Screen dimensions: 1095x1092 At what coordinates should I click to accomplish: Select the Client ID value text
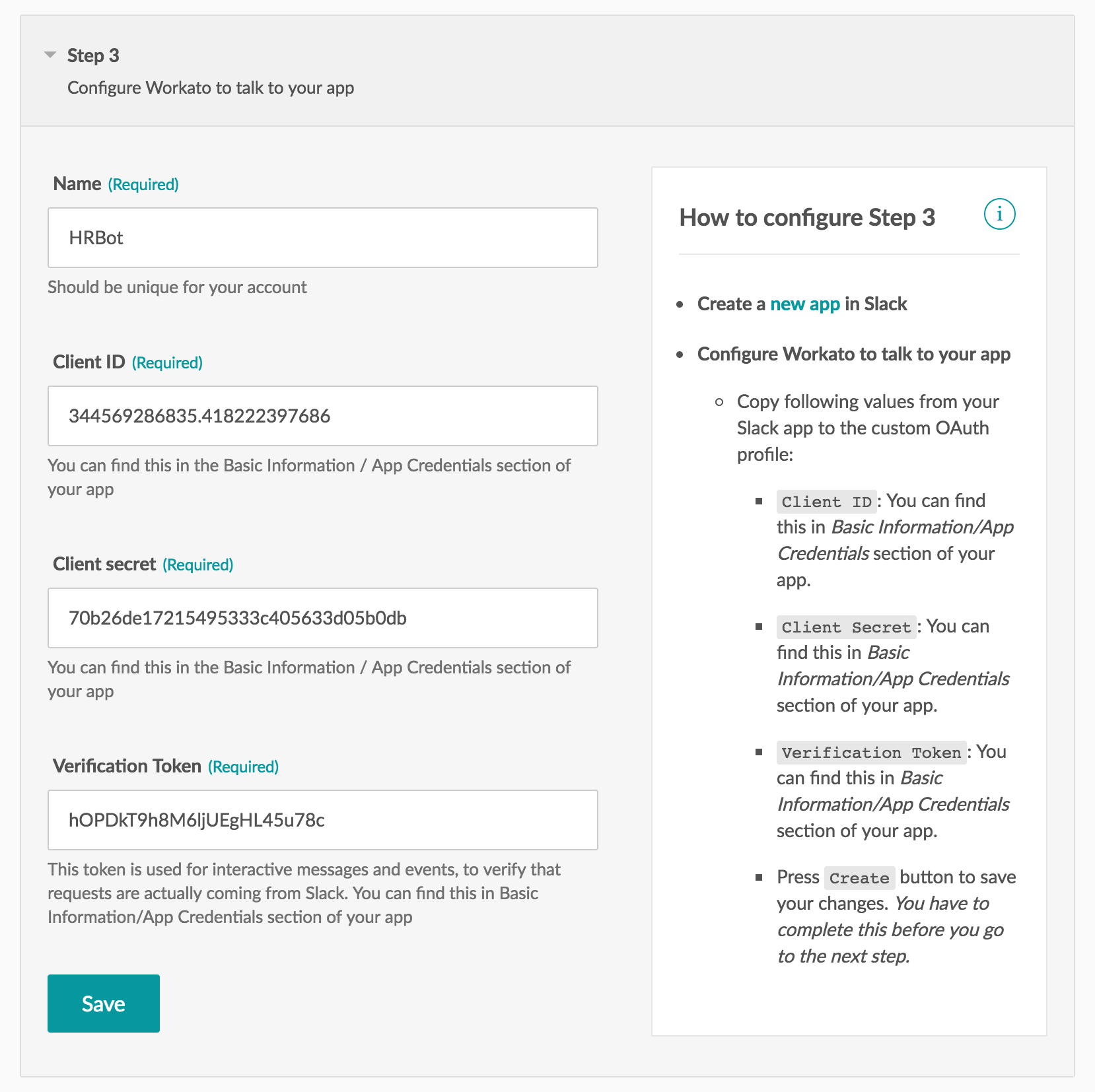click(x=199, y=416)
